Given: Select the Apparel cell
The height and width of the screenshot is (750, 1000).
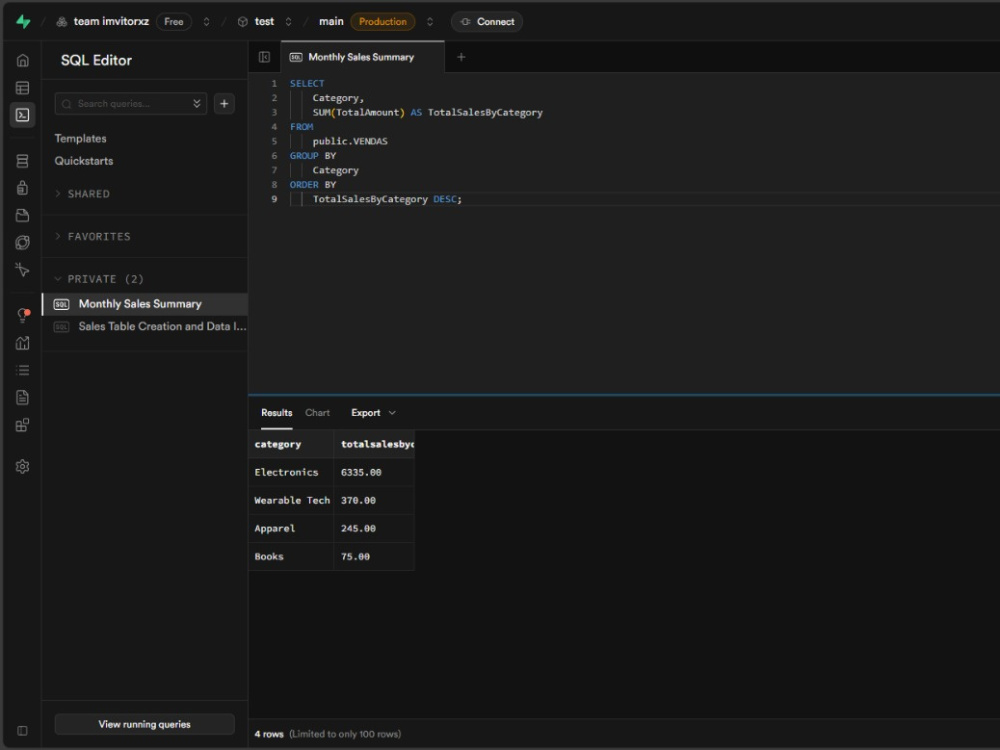Looking at the screenshot, I should coord(291,528).
